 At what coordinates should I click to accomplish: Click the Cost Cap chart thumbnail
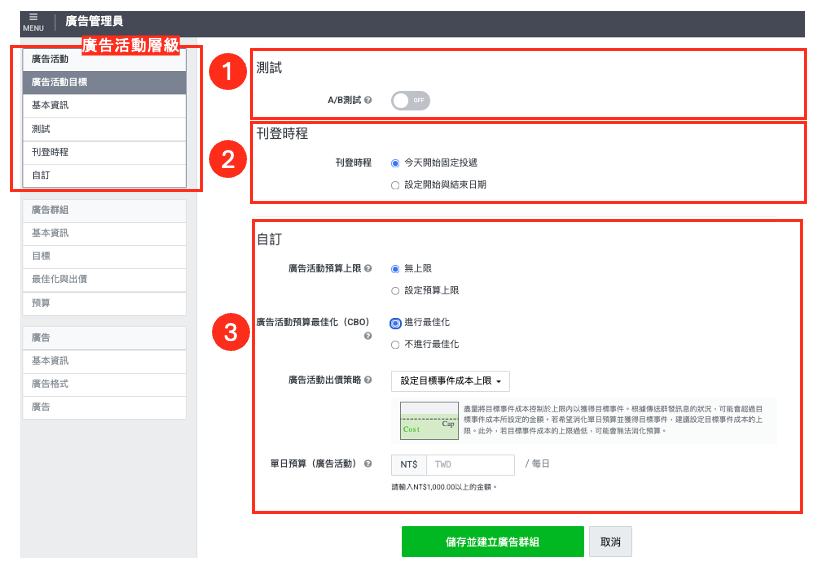[429, 421]
